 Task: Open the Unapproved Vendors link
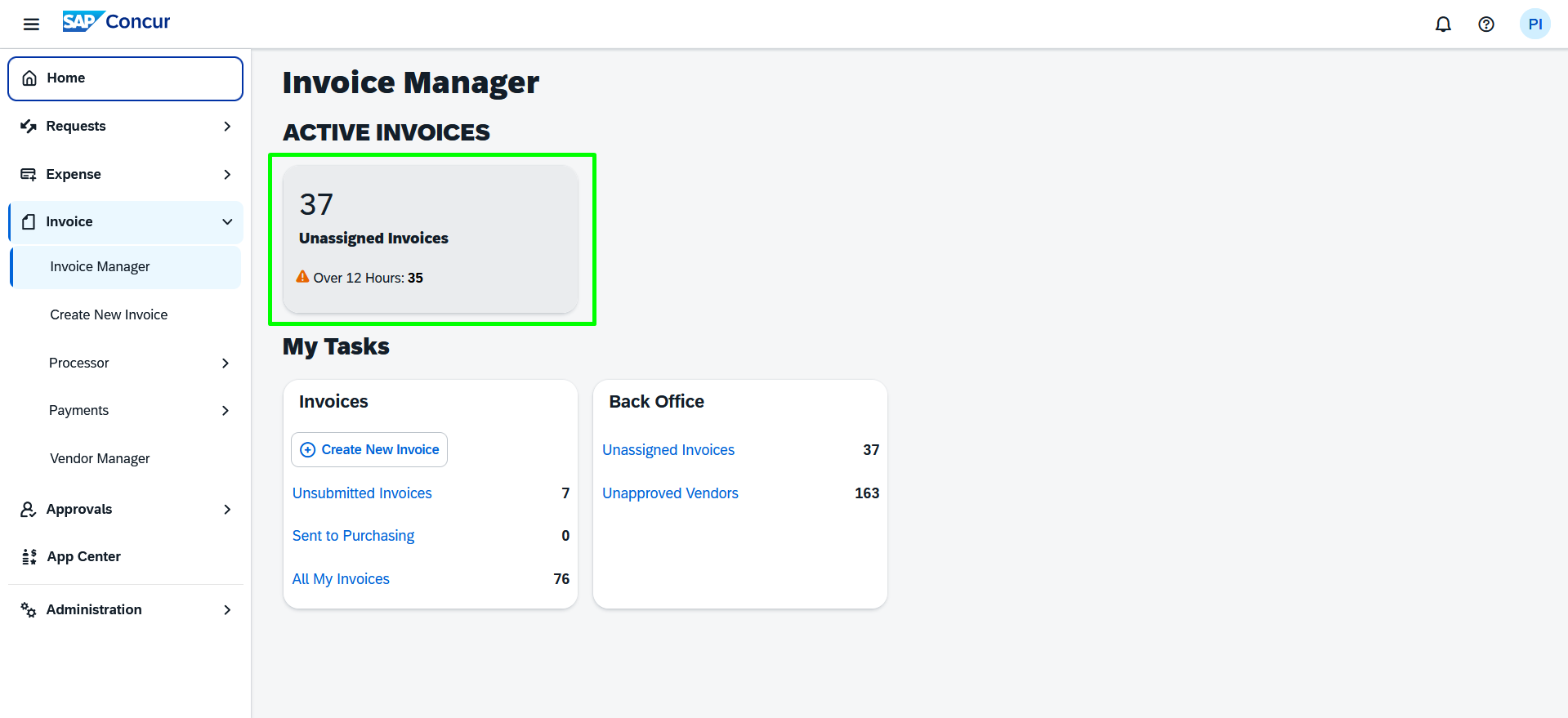670,493
